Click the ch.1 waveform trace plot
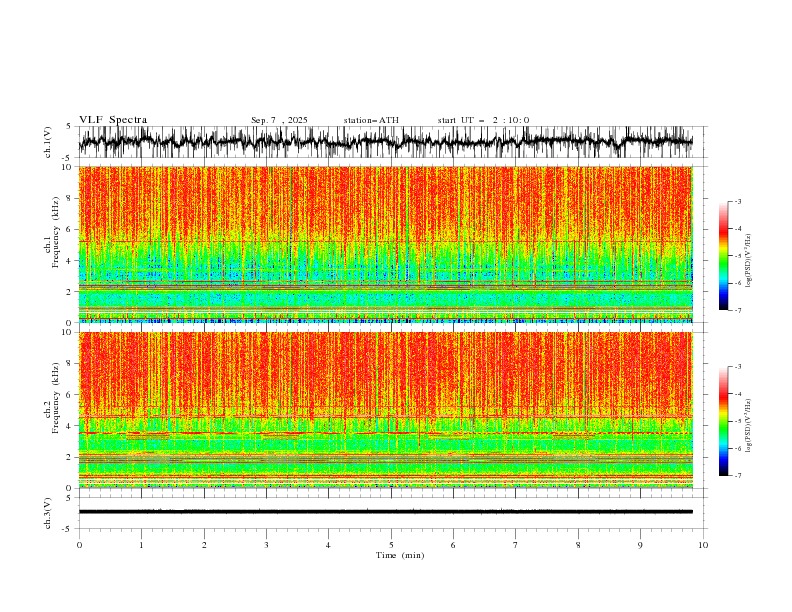This screenshot has height=612, width=792. [x=385, y=142]
